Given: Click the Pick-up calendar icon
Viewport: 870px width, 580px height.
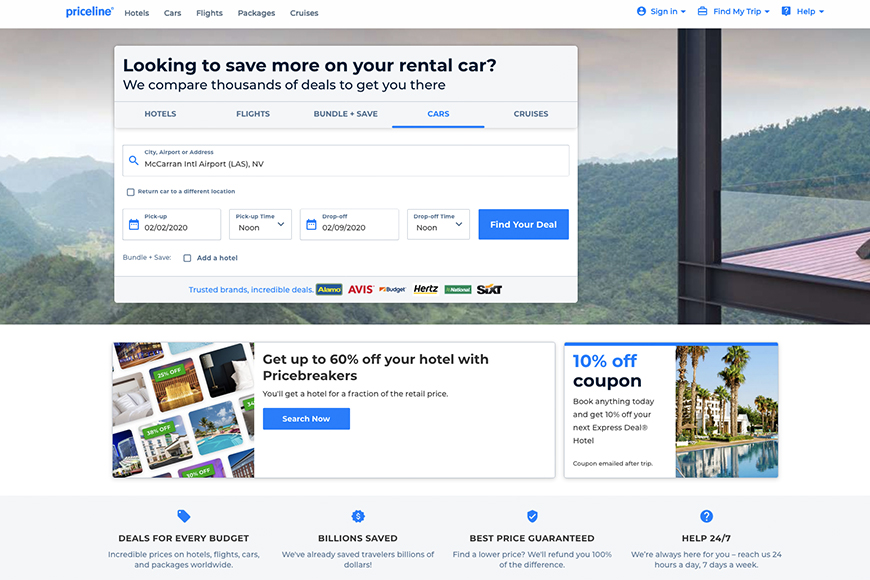Looking at the screenshot, I should [134, 224].
